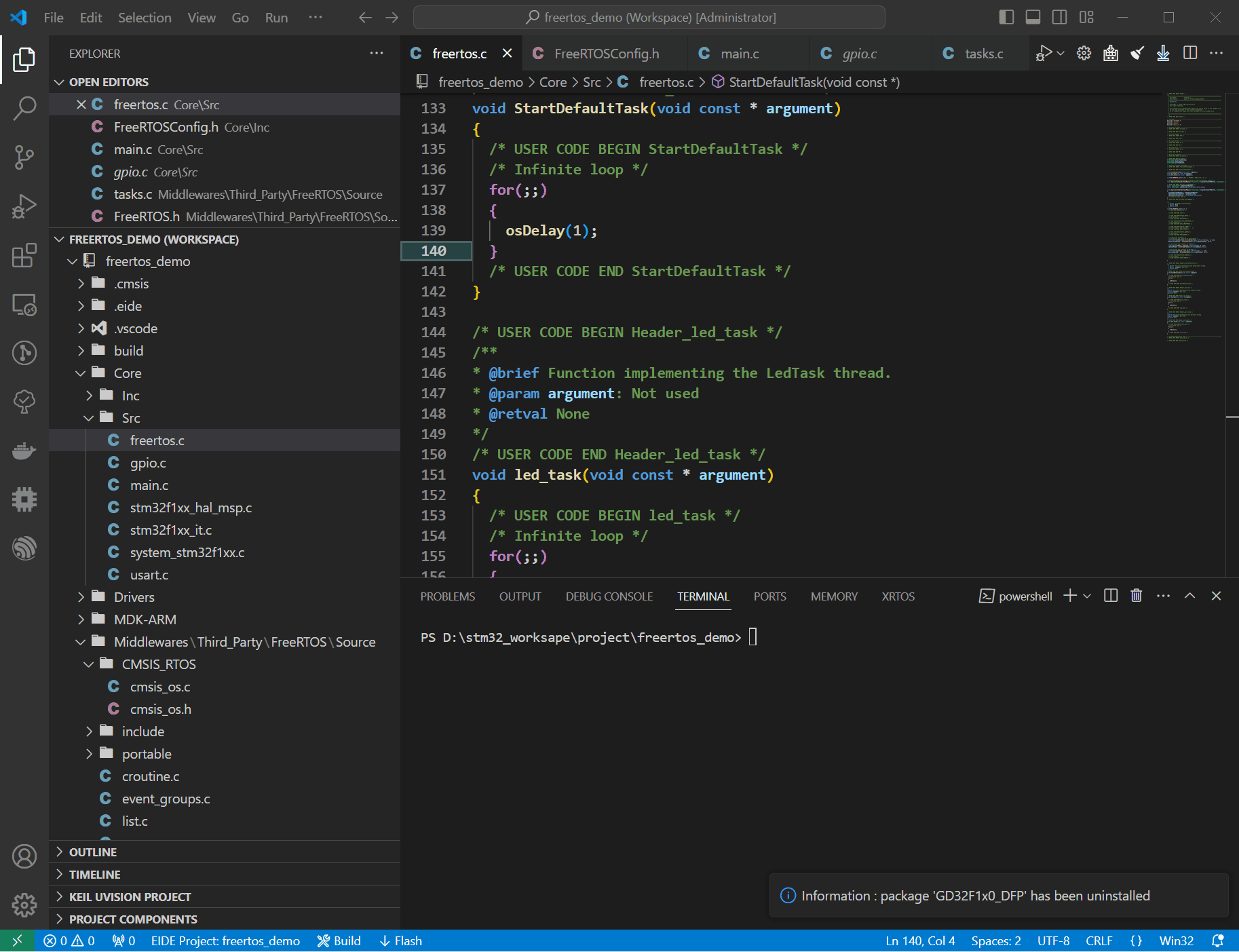Image resolution: width=1239 pixels, height=952 pixels.
Task: Open the chip-shaped EIDE view
Action: point(24,499)
